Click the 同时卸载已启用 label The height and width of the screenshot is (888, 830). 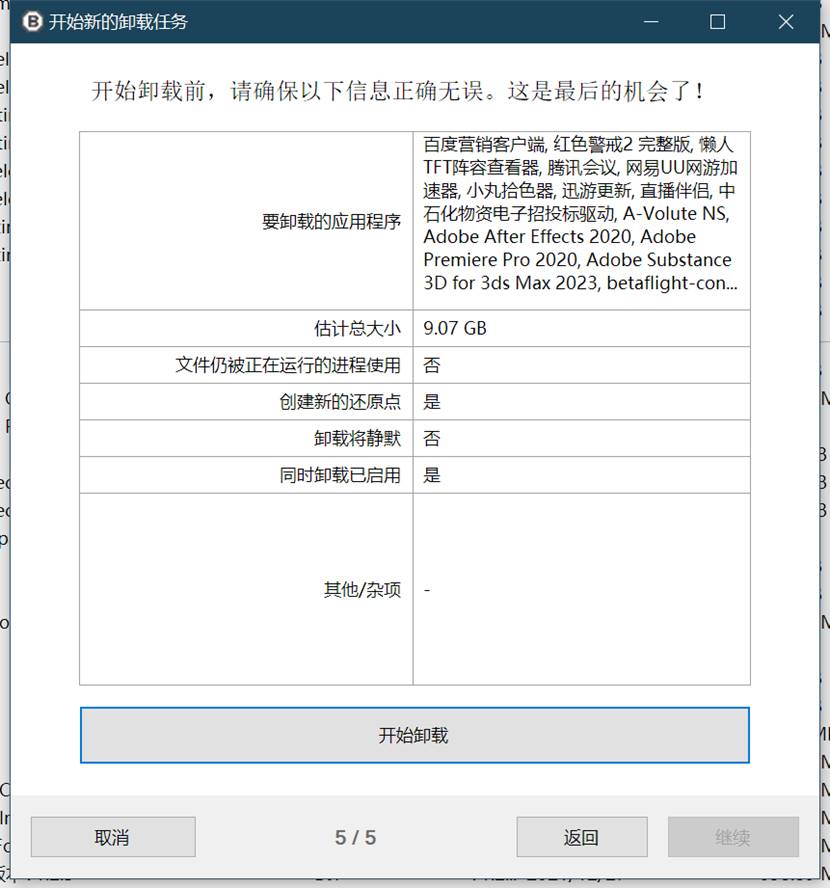(x=340, y=475)
